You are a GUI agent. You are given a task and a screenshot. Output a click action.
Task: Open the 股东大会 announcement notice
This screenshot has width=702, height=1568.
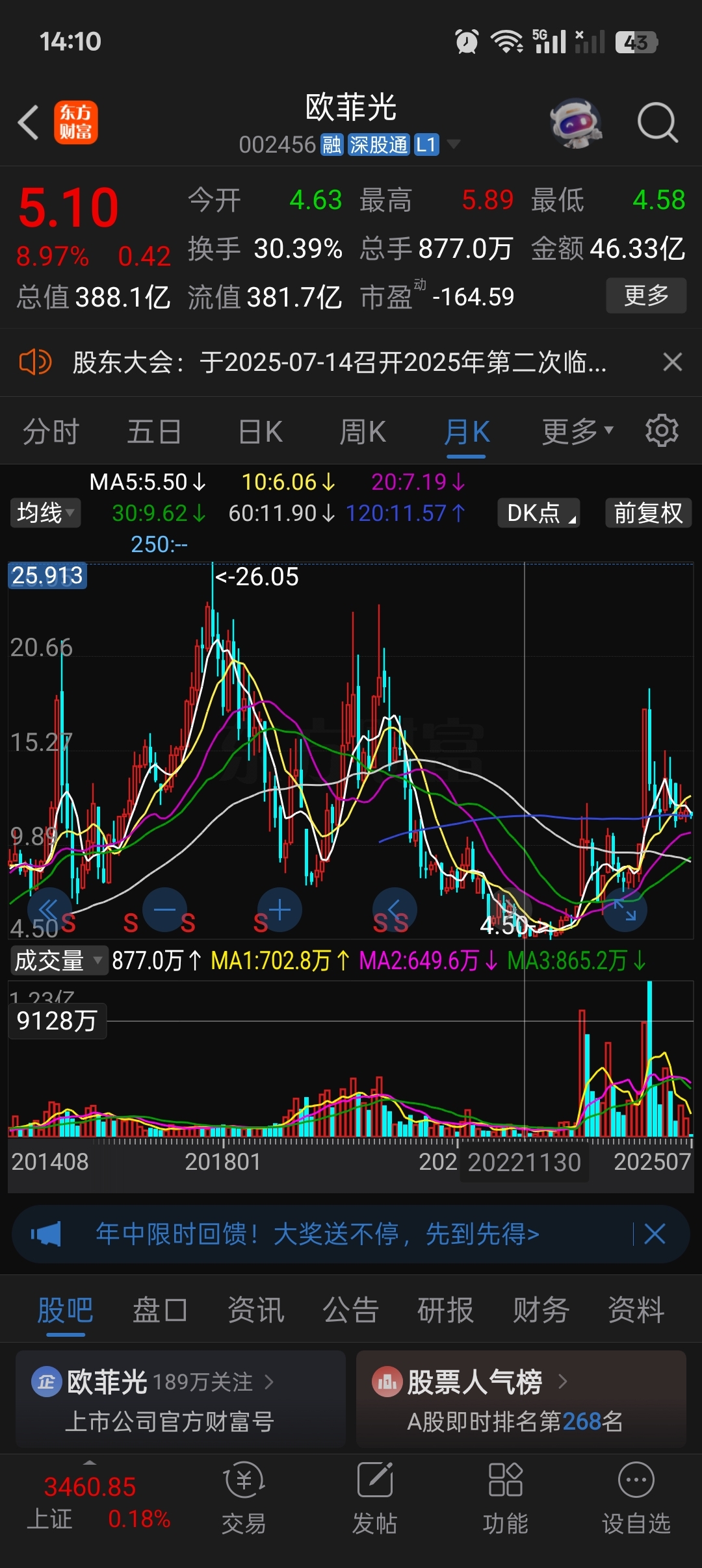(339, 362)
